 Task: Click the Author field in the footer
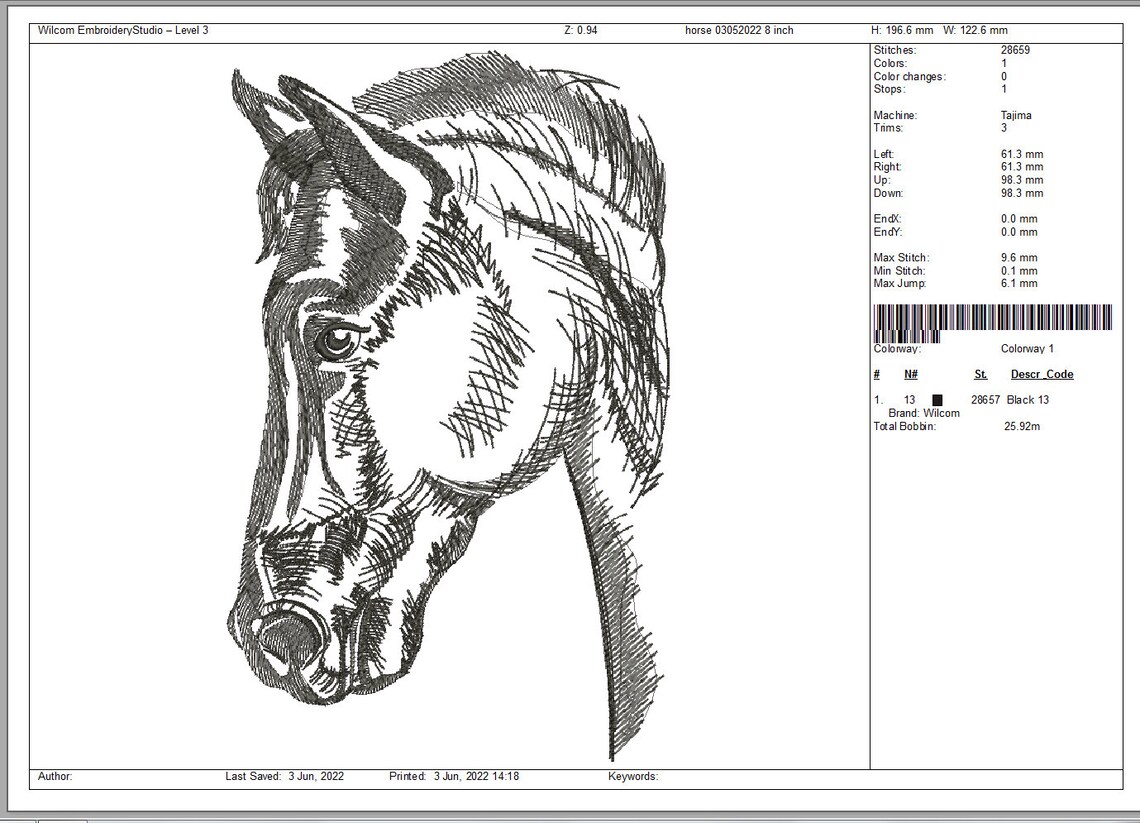[x=55, y=776]
